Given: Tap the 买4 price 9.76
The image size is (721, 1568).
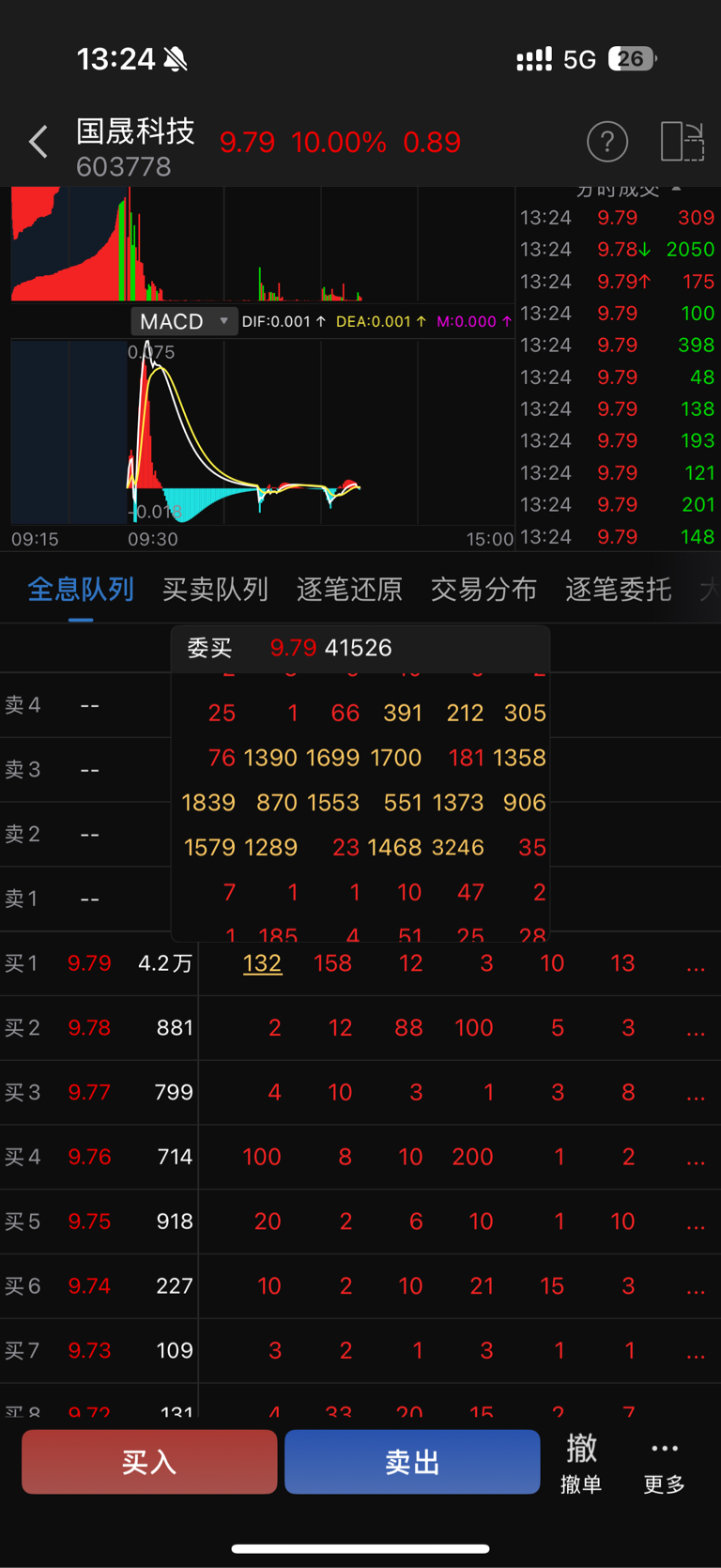Looking at the screenshot, I should (89, 1157).
